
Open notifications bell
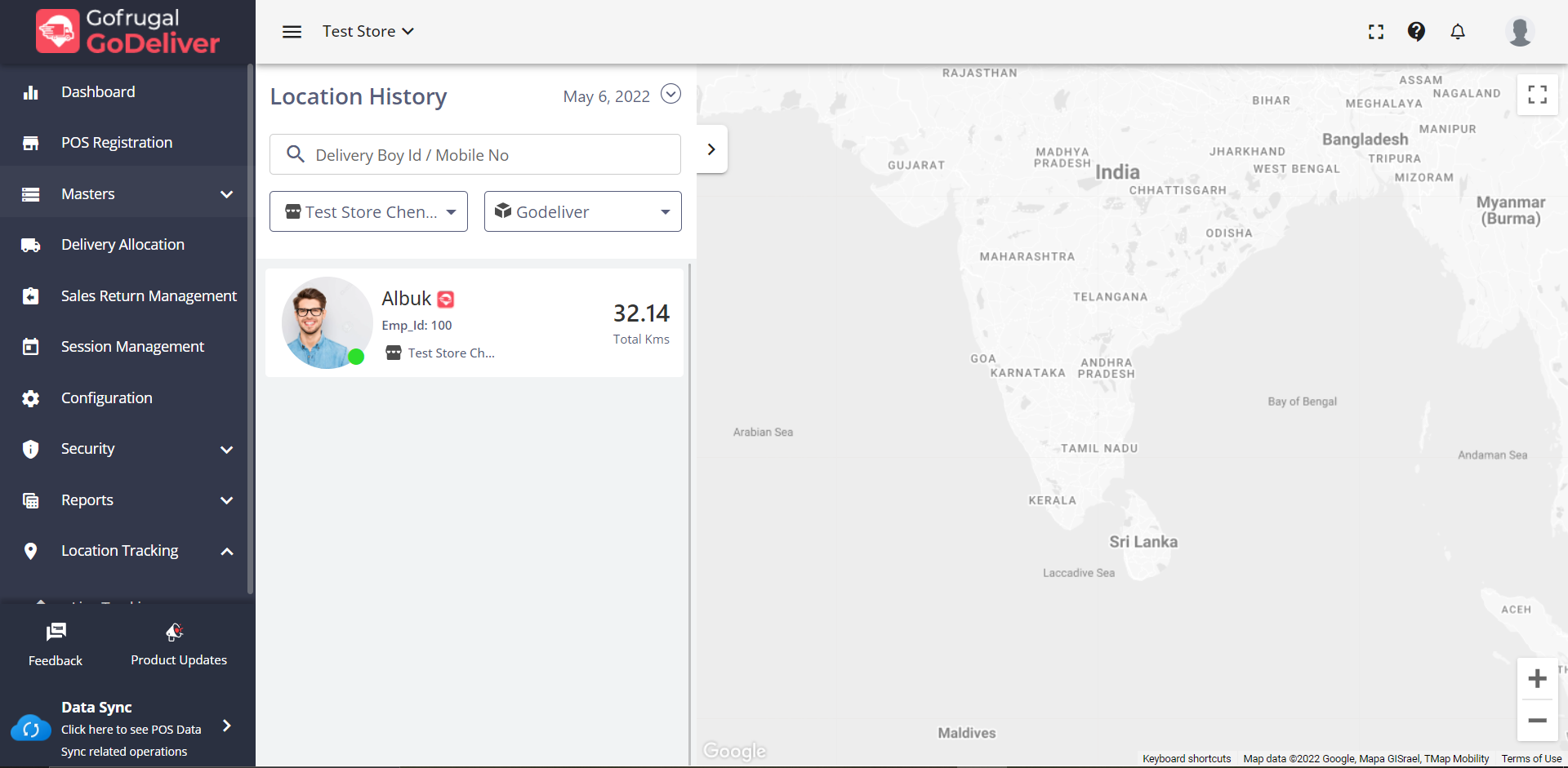[1458, 32]
